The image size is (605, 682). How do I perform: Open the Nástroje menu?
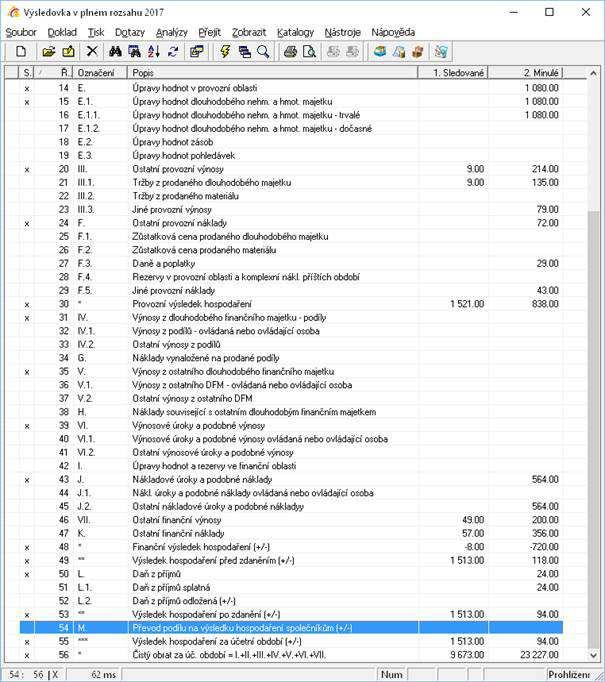click(343, 32)
